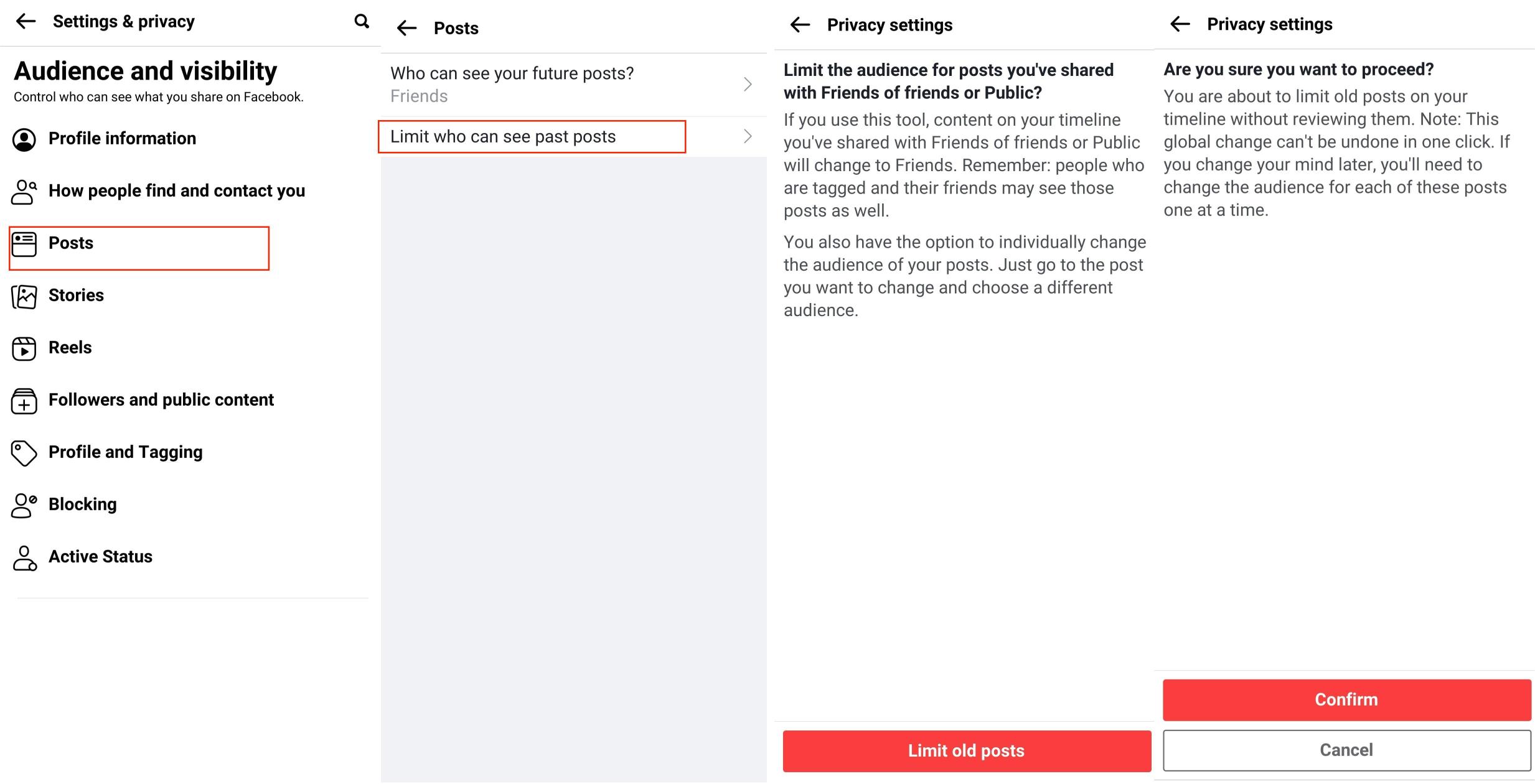Expand Who can see your future posts

click(748, 84)
